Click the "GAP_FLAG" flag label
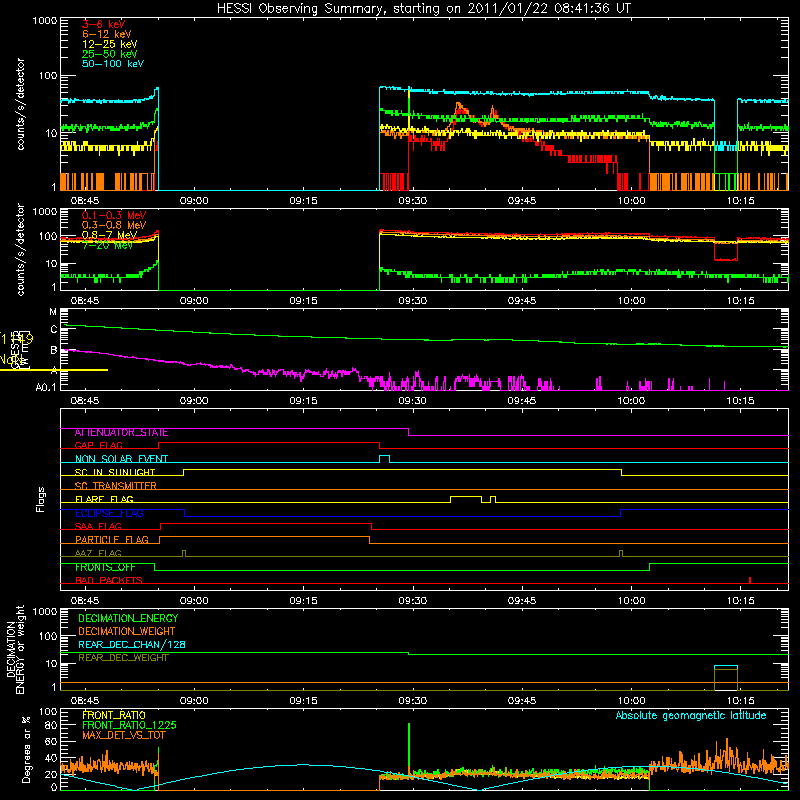This screenshot has height=800, width=800. tap(98, 445)
